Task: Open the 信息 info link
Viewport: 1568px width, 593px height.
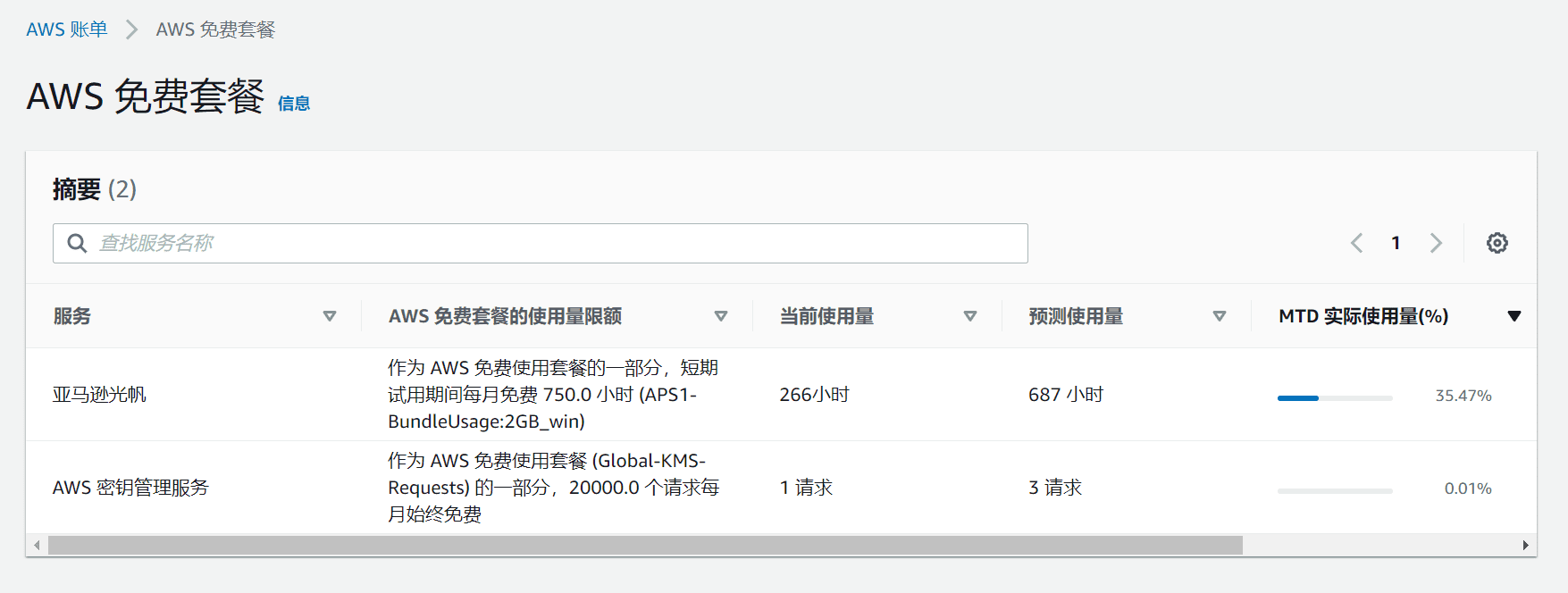Action: [293, 104]
